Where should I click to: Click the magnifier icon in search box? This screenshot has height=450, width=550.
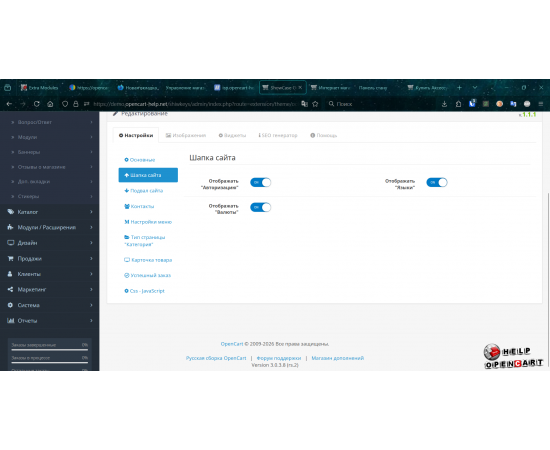[x=331, y=104]
